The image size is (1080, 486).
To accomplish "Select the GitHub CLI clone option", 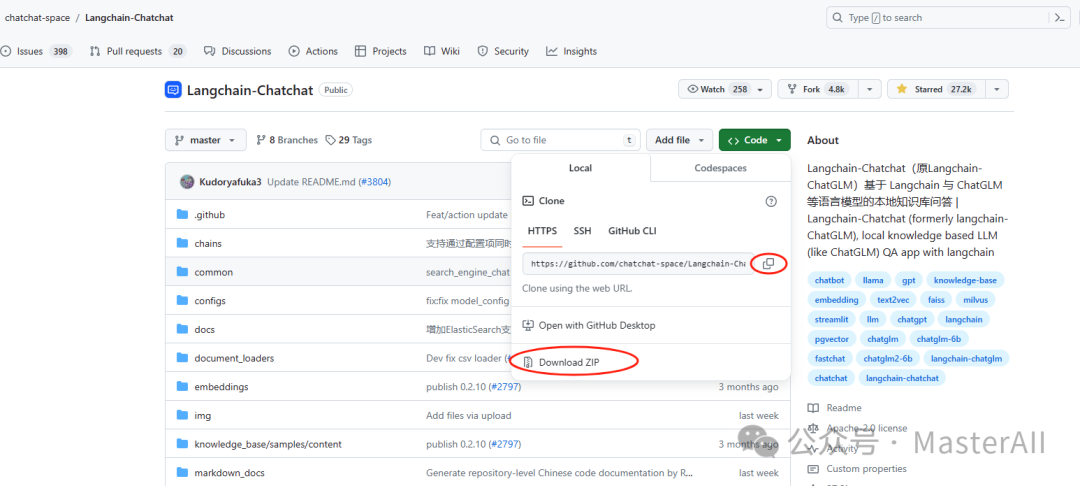I will coord(632,231).
